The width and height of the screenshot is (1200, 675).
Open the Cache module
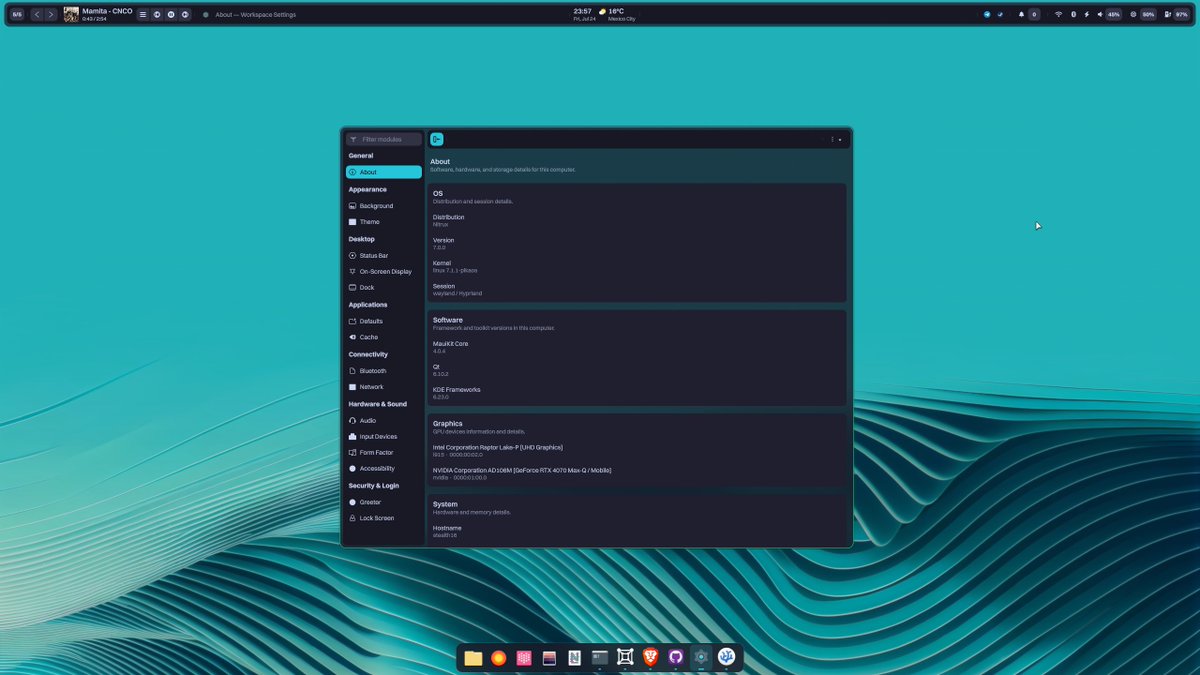pos(383,337)
